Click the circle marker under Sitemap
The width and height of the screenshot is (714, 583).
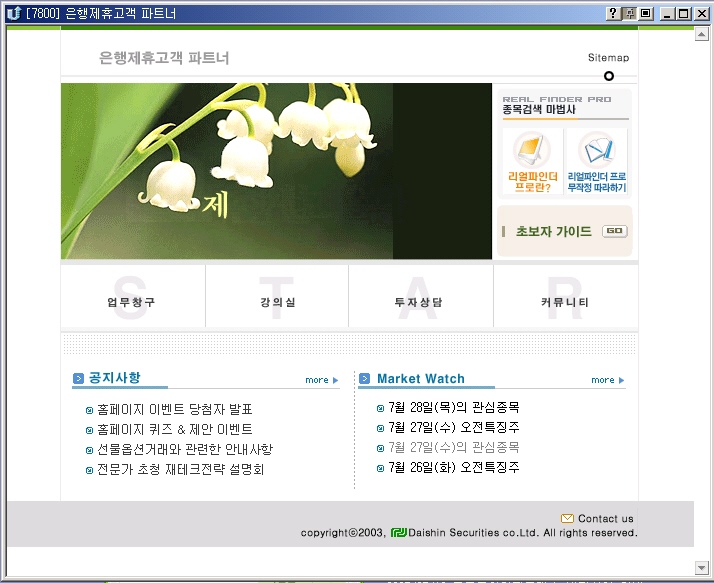(x=609, y=76)
